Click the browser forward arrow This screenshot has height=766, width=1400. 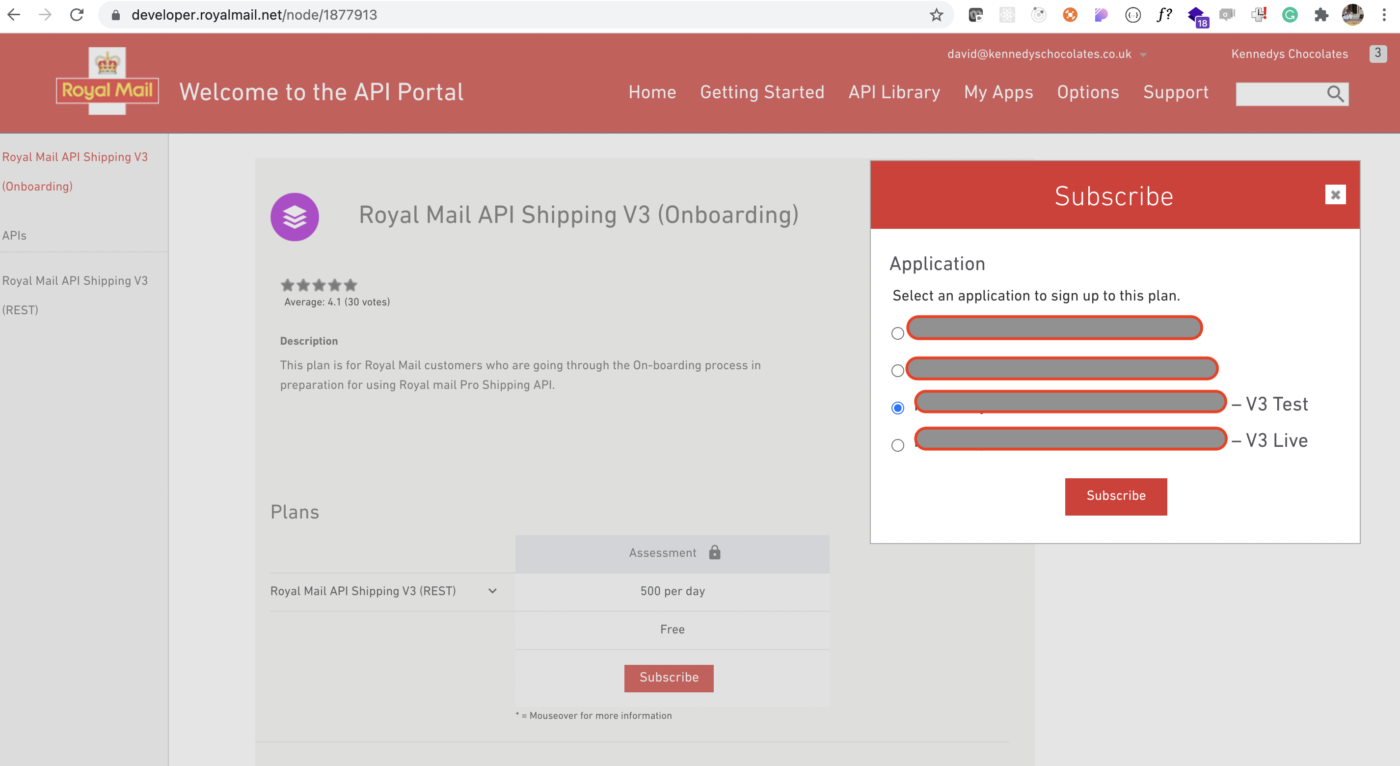(45, 15)
